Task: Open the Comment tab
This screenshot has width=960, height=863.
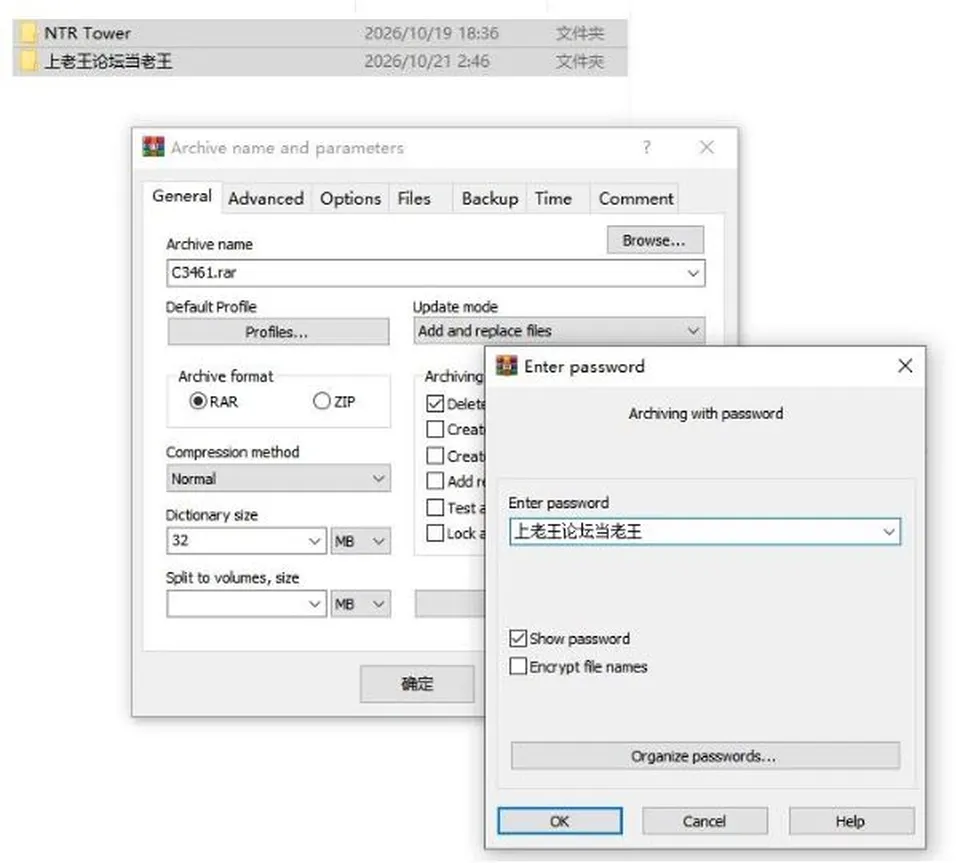Action: coord(636,198)
